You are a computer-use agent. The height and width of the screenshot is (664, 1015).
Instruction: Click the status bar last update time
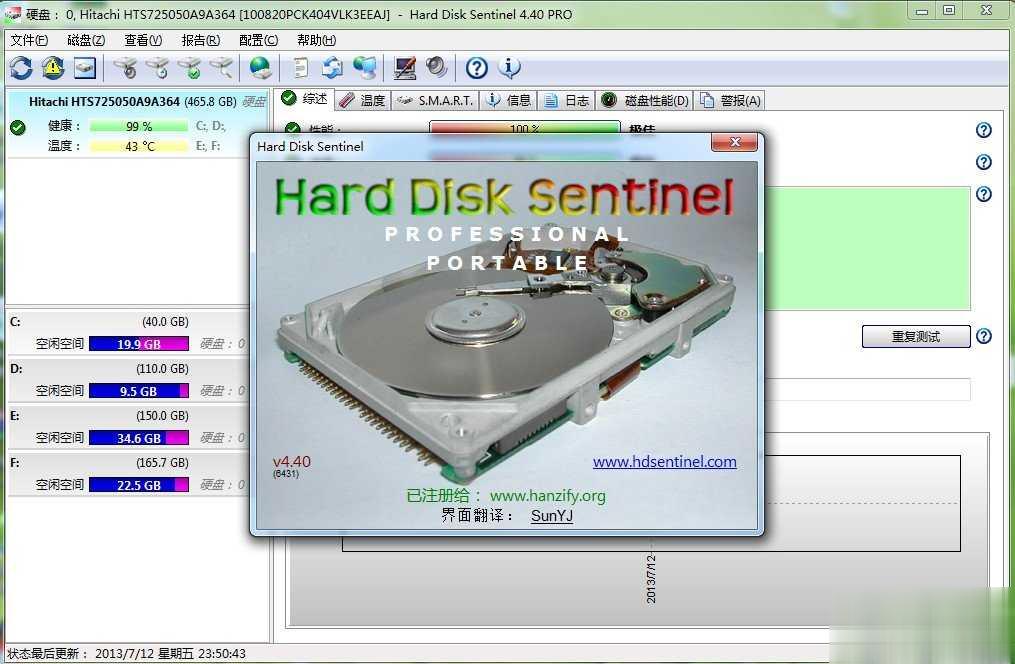[x=126, y=654]
